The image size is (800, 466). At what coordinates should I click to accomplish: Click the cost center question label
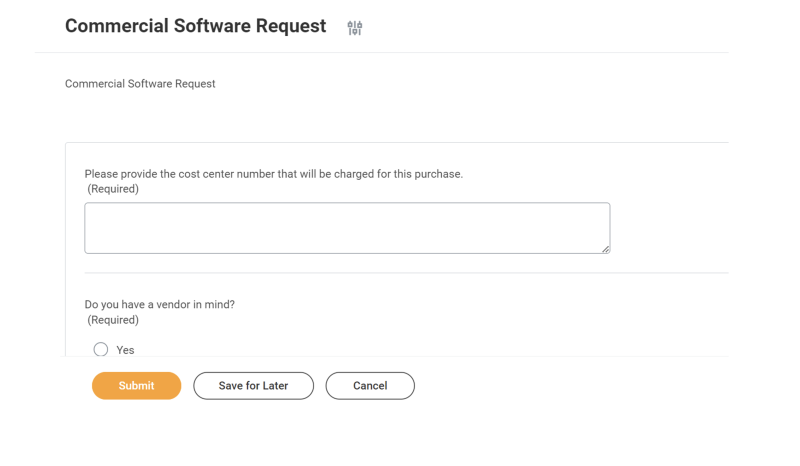click(273, 174)
